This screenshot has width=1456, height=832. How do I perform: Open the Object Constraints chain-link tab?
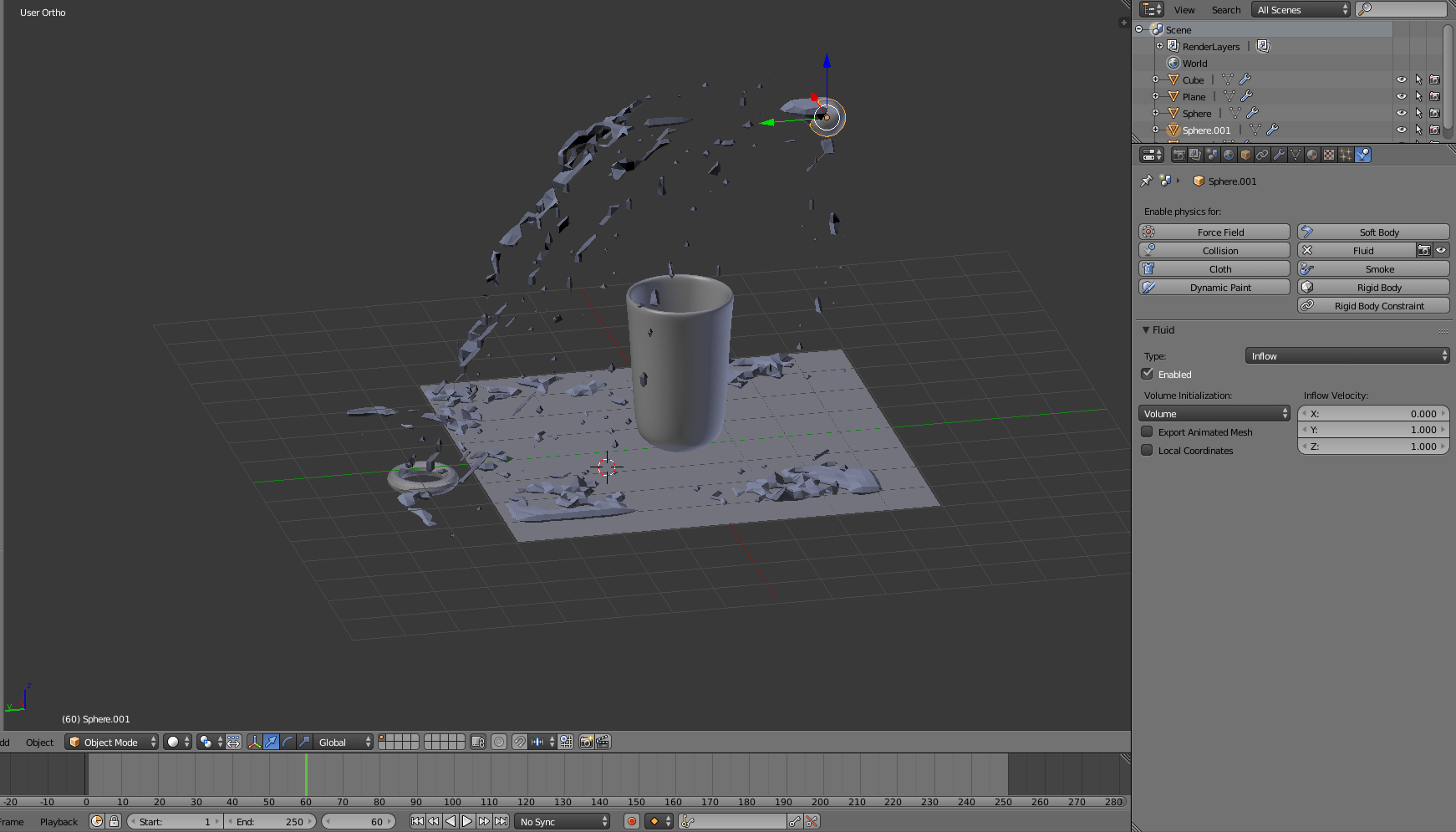(1262, 155)
